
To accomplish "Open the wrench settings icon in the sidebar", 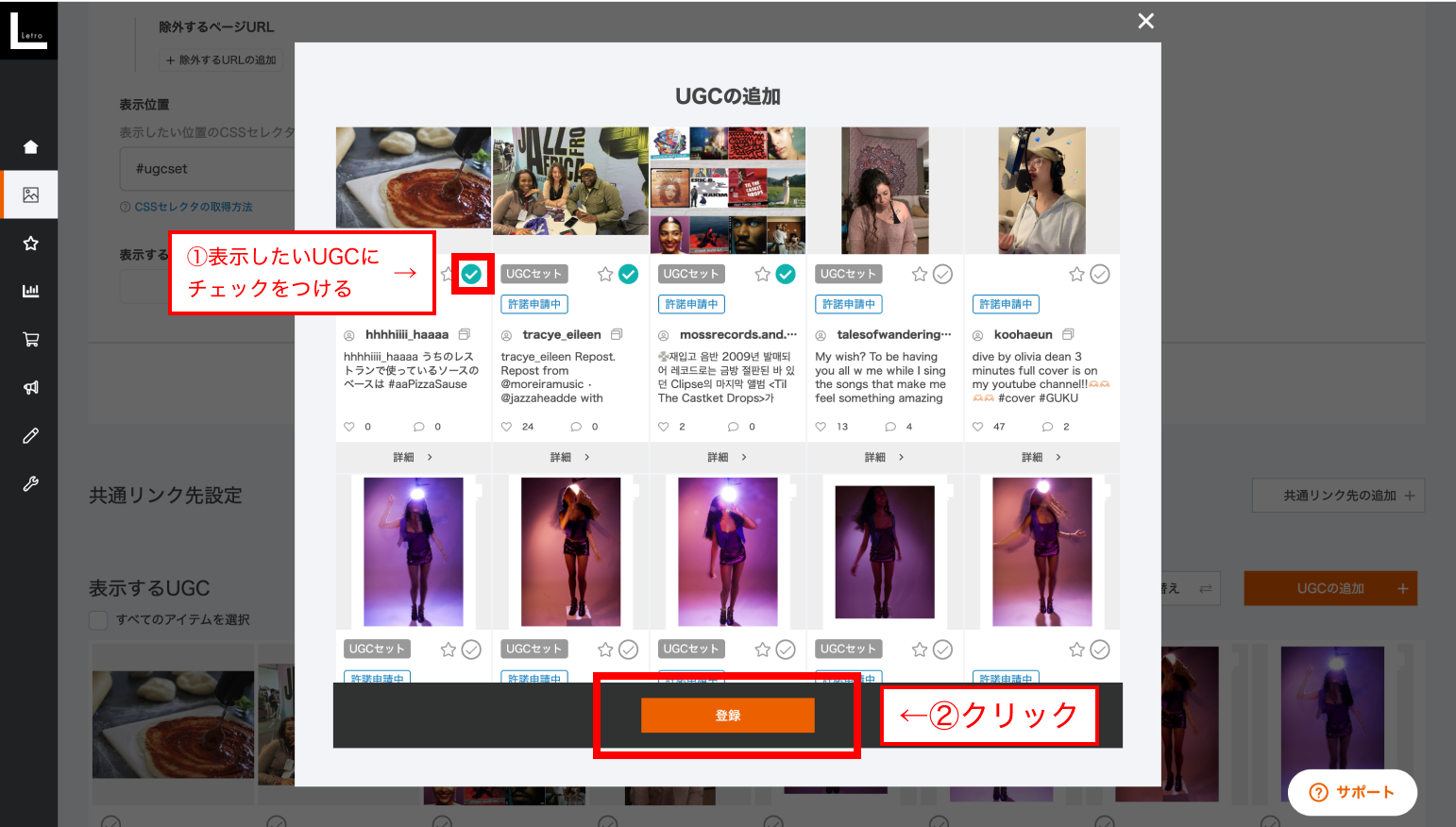I will point(30,483).
